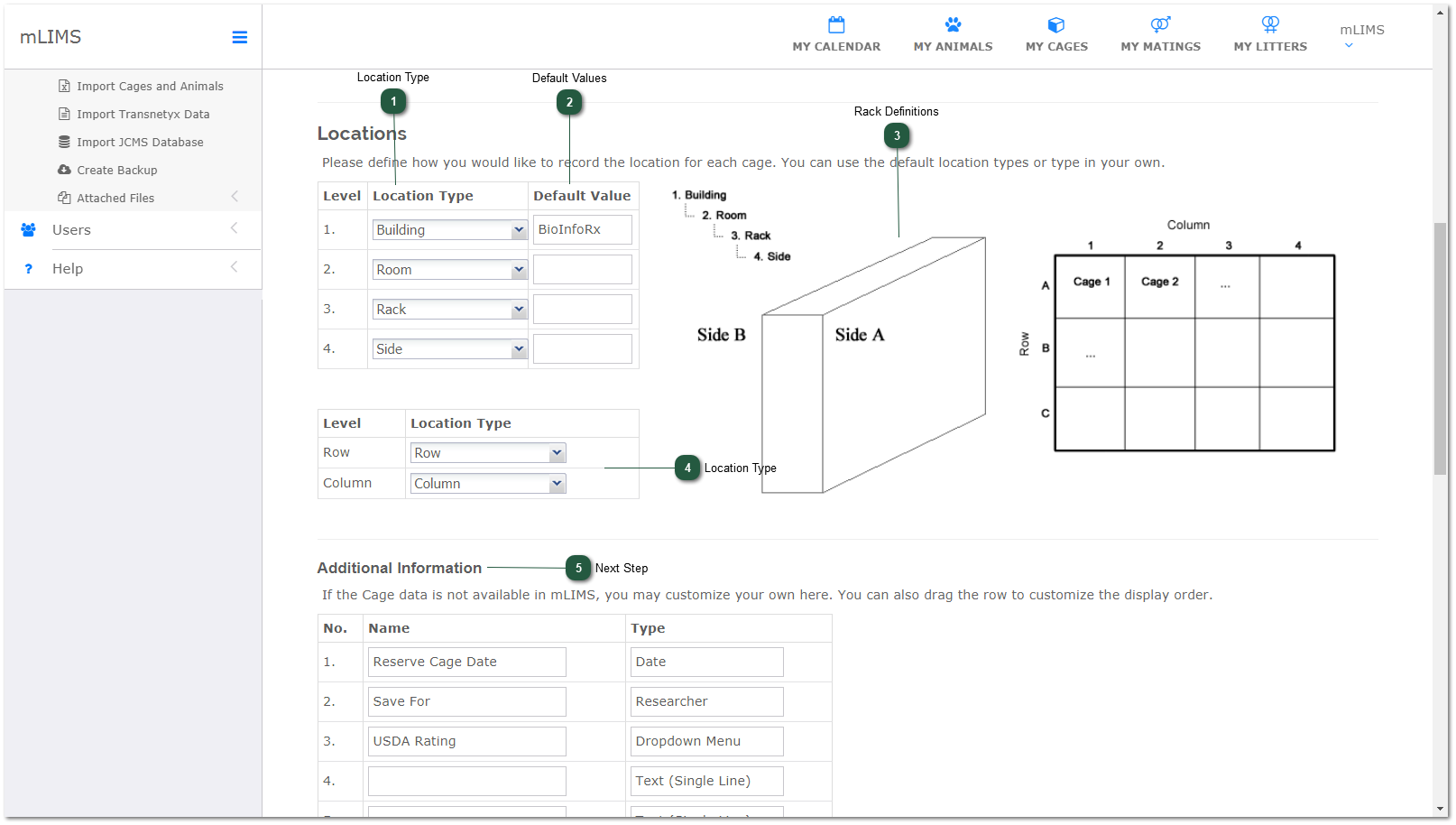
Task: Click the My Litters icon
Action: click(1270, 24)
